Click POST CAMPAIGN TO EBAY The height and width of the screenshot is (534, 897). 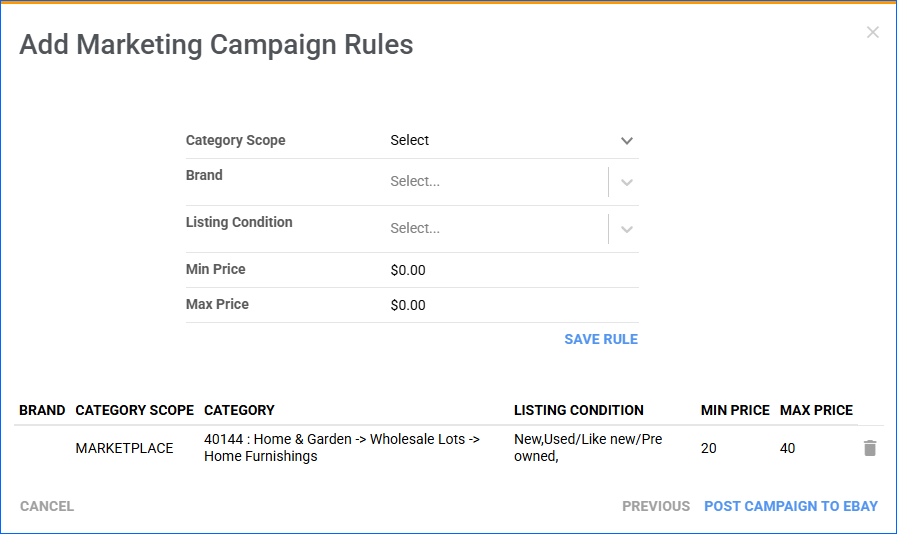[x=790, y=506]
